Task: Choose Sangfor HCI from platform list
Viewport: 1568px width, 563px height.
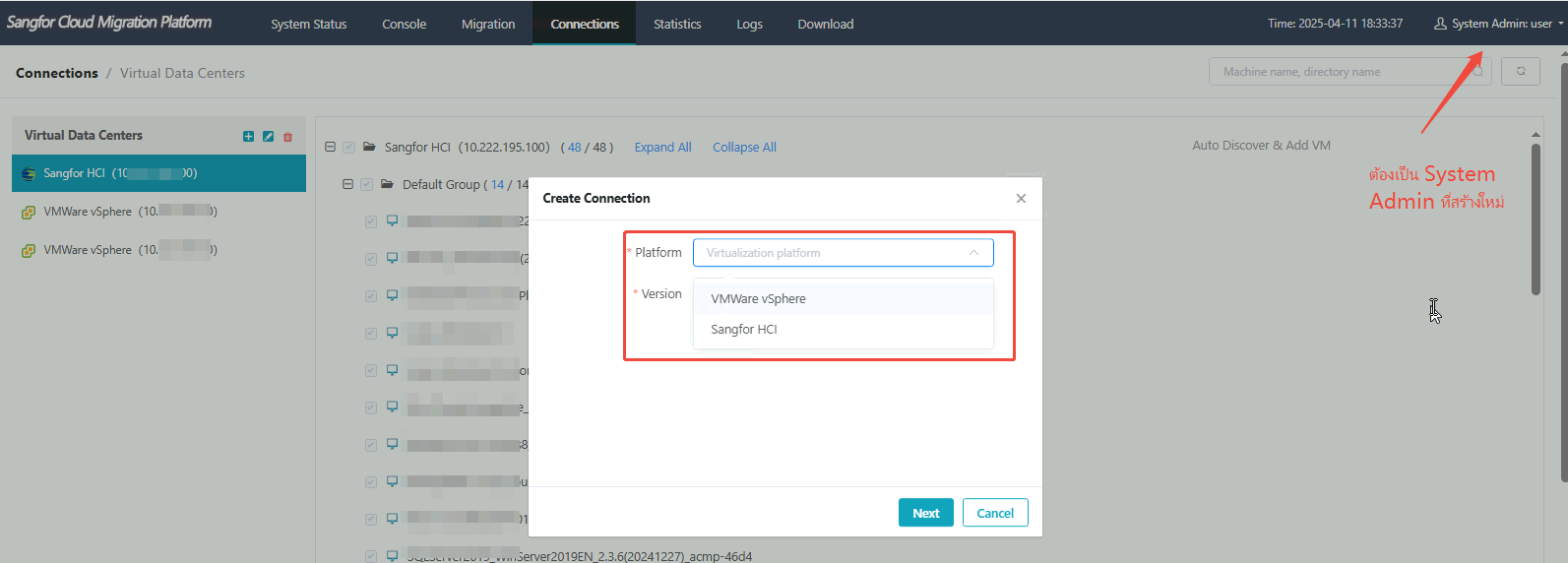Action: click(843, 330)
